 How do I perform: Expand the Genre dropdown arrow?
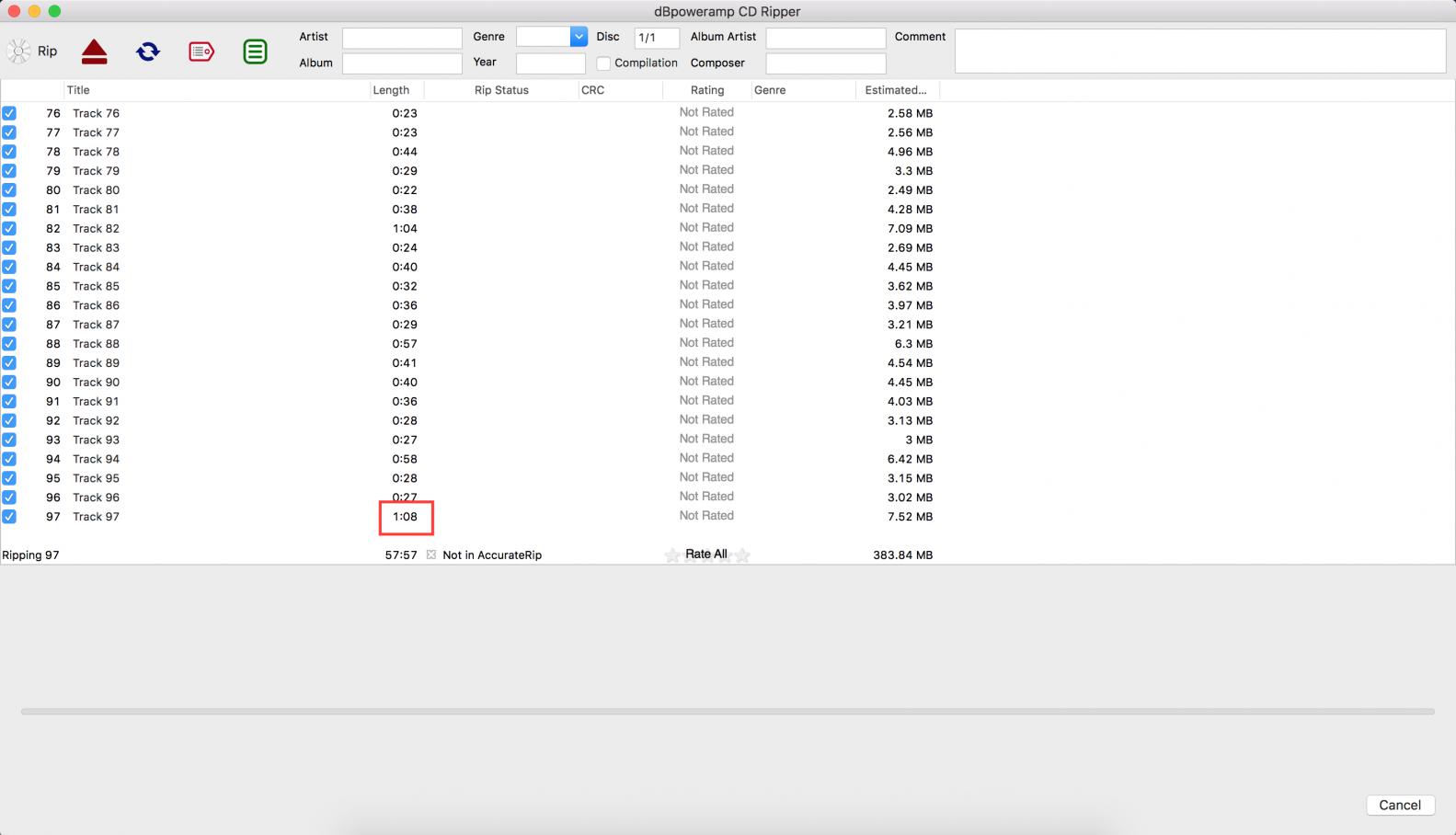(x=579, y=37)
